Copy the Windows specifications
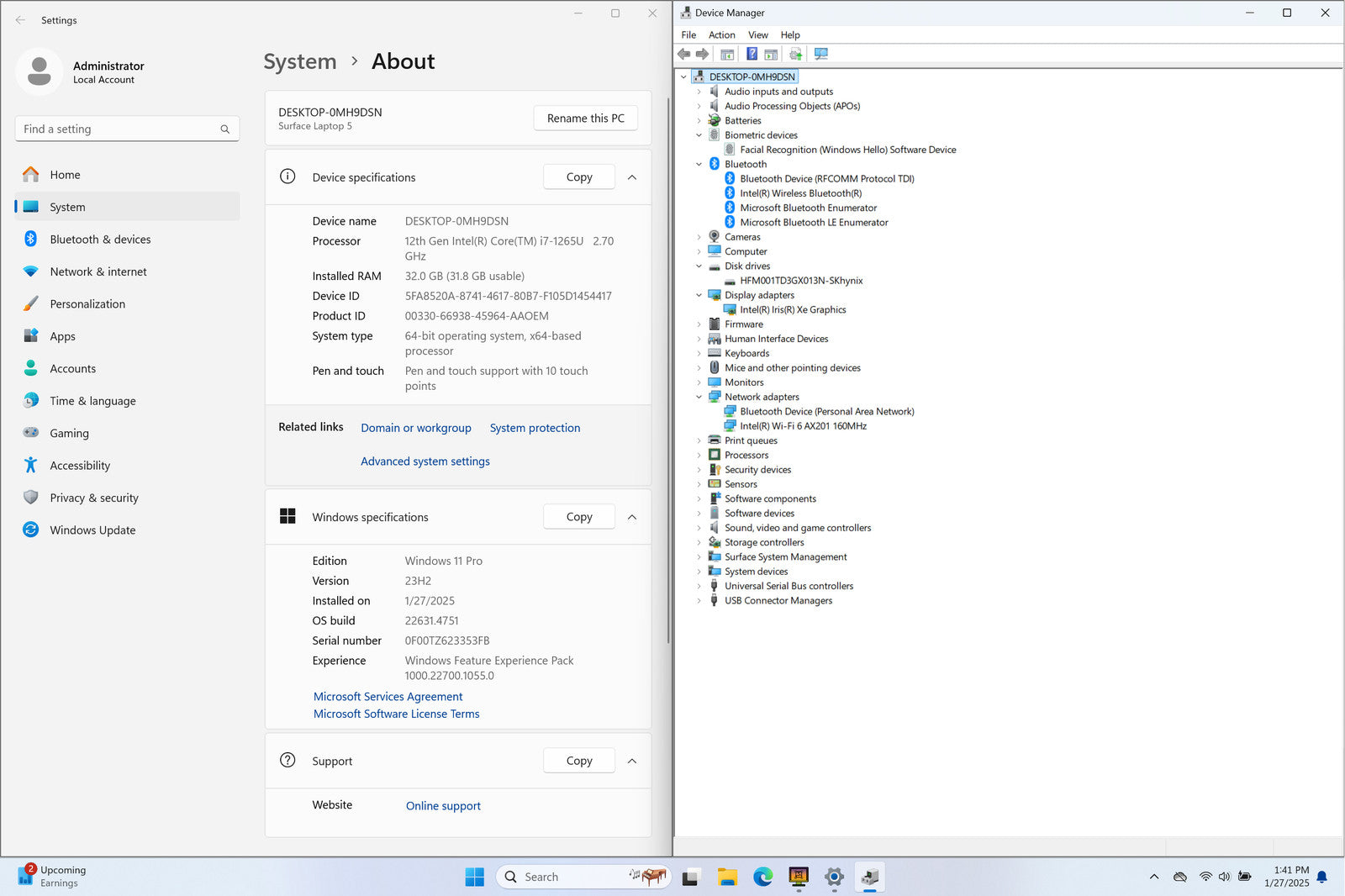The height and width of the screenshot is (896, 1345). tap(579, 517)
